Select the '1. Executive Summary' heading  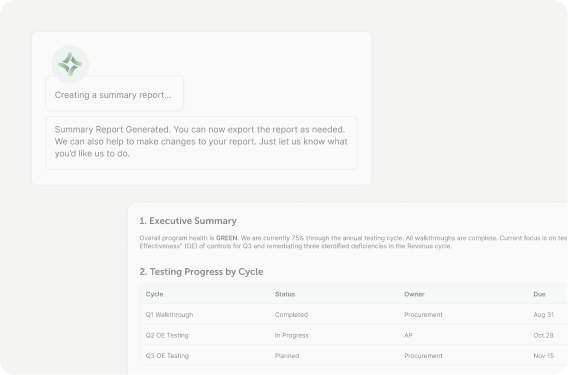coord(188,221)
